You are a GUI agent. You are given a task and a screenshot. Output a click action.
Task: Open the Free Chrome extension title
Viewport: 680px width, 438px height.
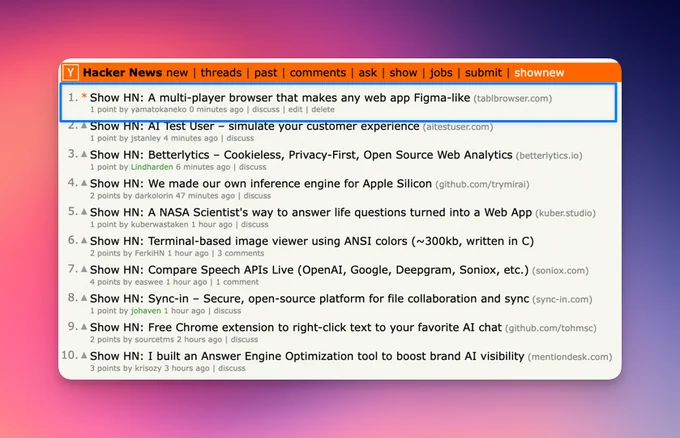pyautogui.click(x=296, y=327)
